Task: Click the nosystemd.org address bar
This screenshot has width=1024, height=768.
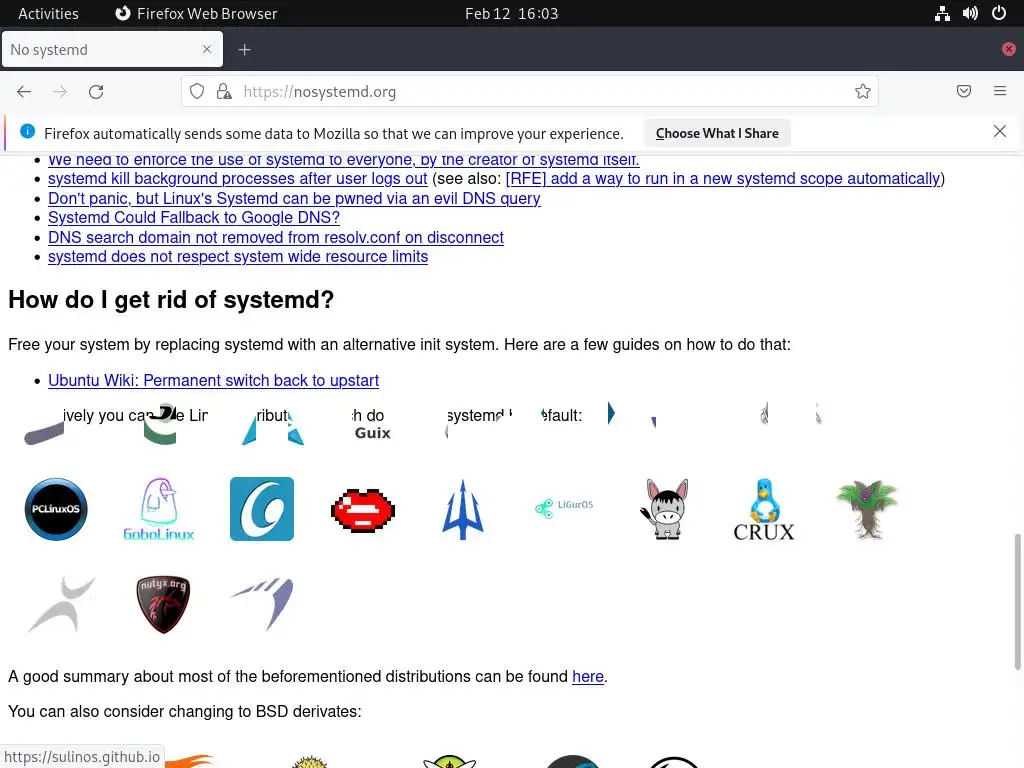Action: click(x=529, y=91)
